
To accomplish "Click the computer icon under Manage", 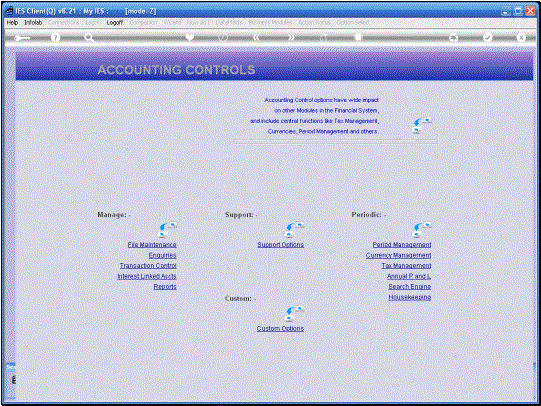I will coord(167,230).
